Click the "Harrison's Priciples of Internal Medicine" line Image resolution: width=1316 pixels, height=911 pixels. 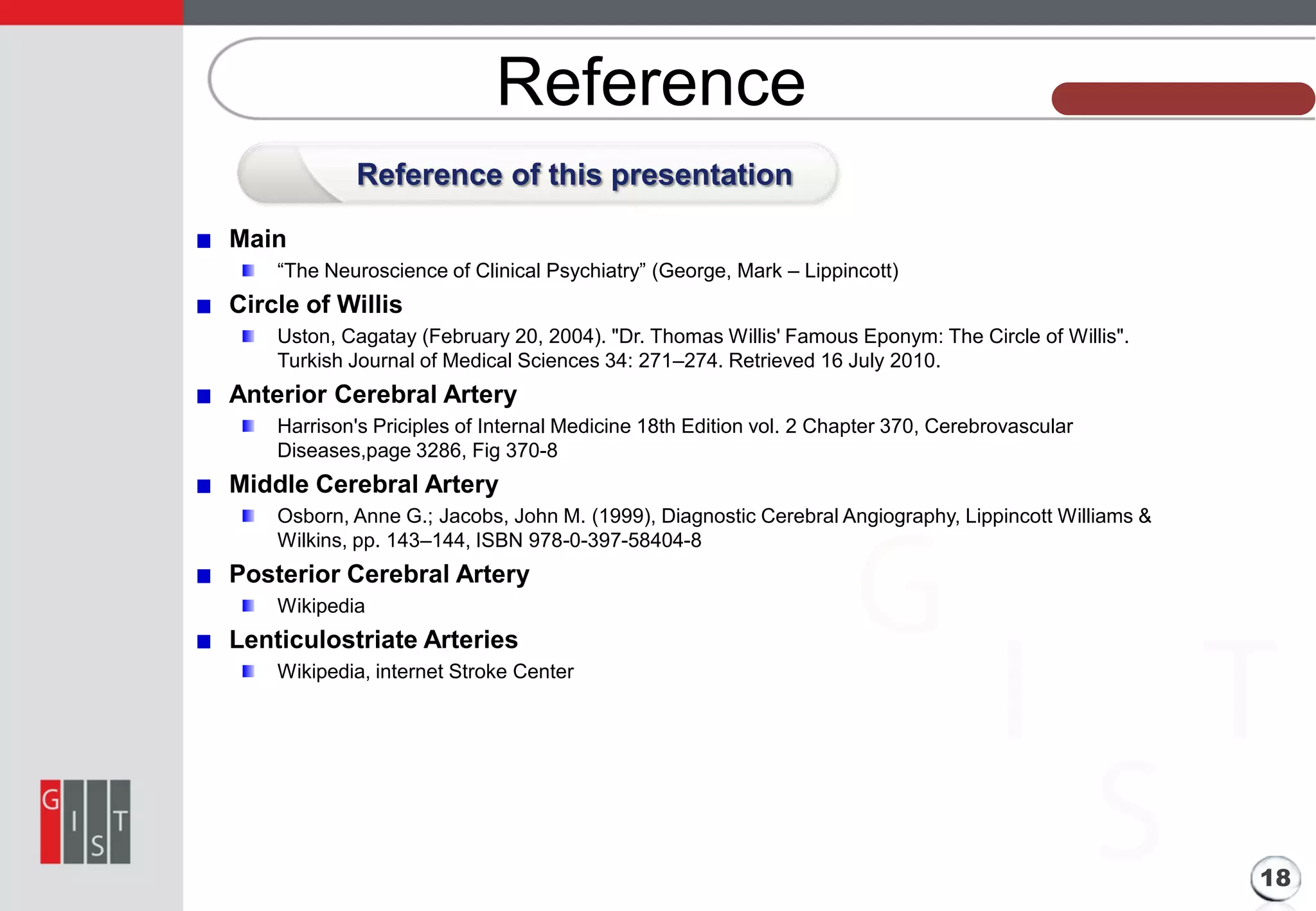coord(675,426)
